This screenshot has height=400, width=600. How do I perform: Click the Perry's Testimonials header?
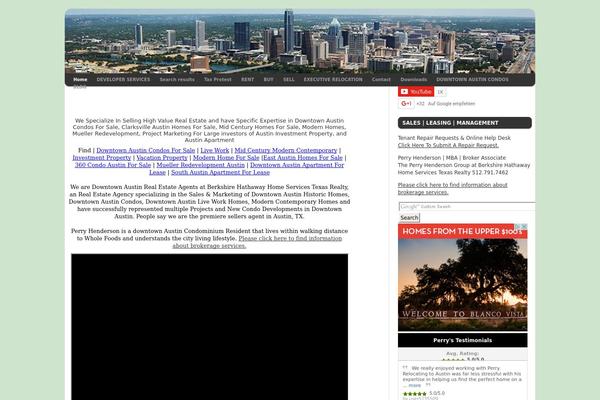tap(463, 340)
